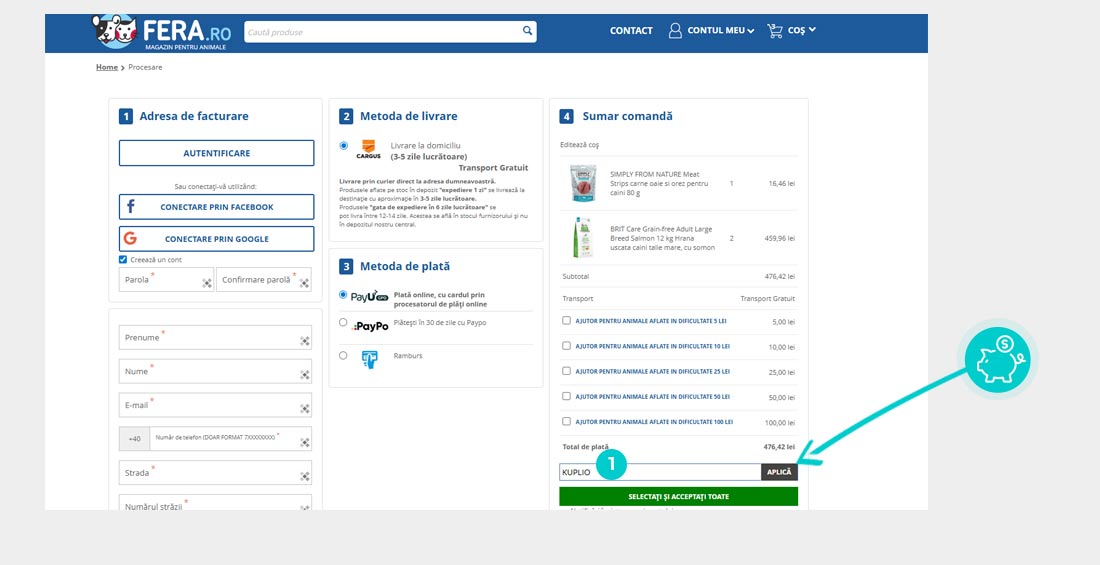Screen dimensions: 1100x565
Task: Focus the E-mail input field
Action: (215, 405)
